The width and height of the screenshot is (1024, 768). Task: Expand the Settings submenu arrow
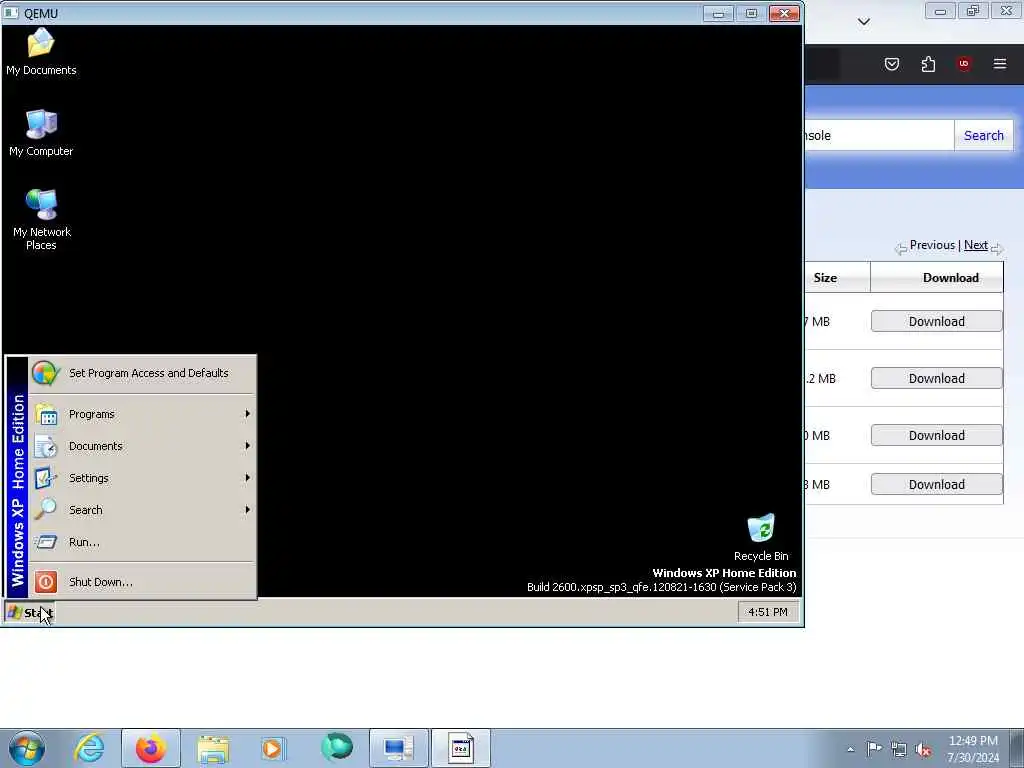[x=248, y=478]
